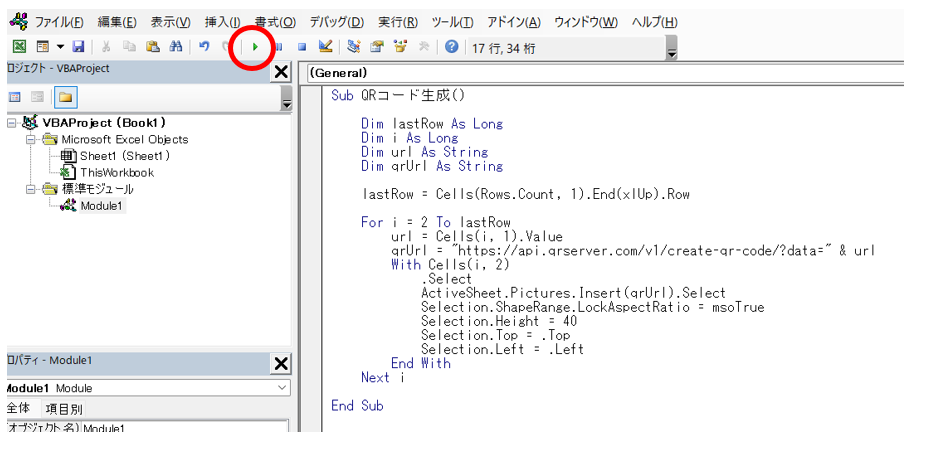Click the For i = 2 To lastRow line
The image size is (931, 453).
tap(436, 223)
